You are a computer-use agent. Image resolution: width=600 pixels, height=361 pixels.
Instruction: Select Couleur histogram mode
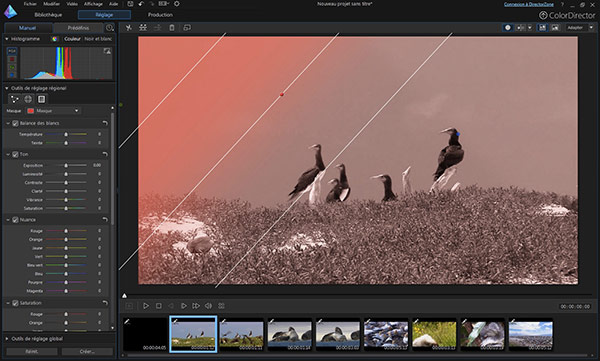[x=72, y=39]
